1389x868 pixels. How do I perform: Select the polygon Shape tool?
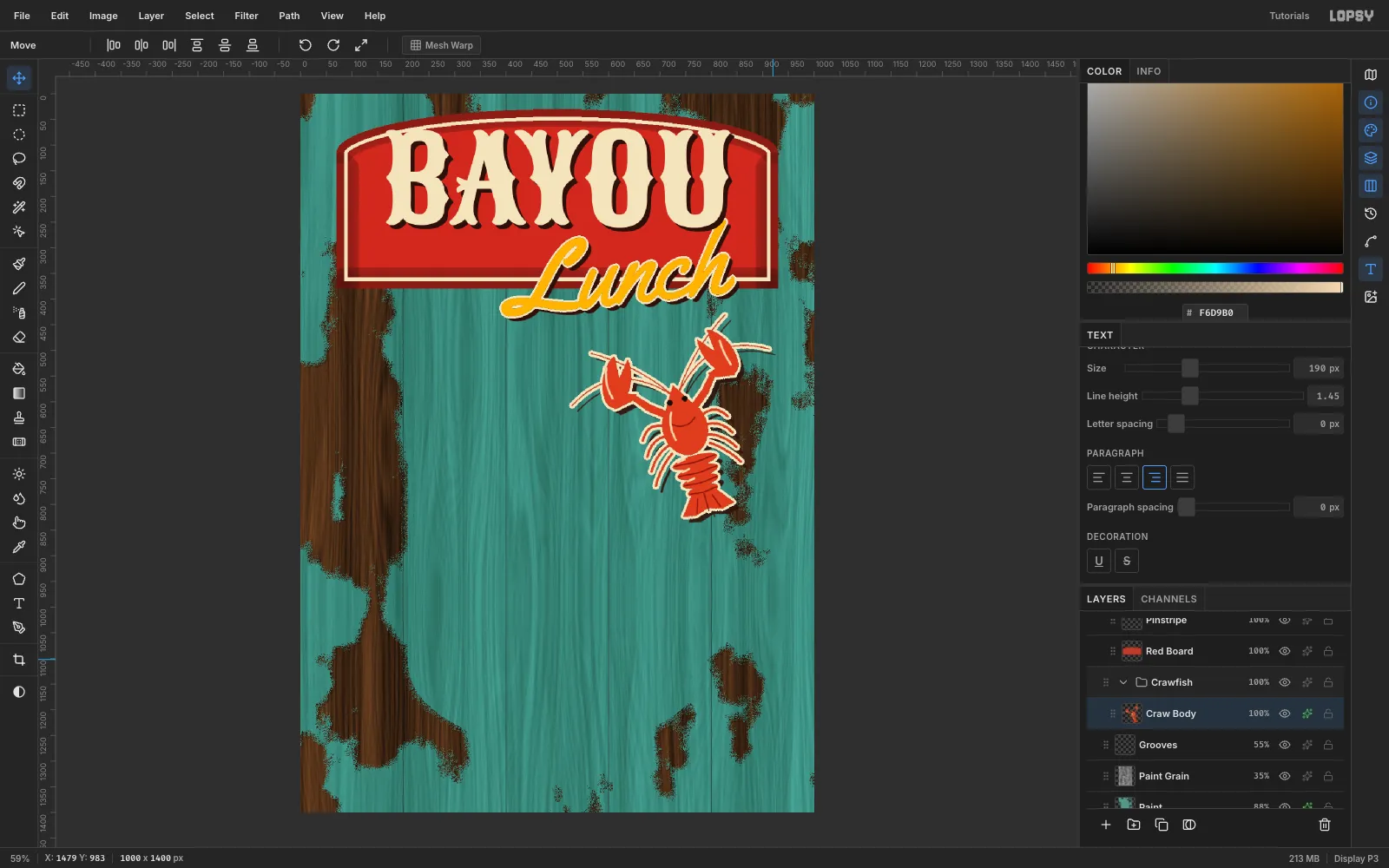click(19, 579)
